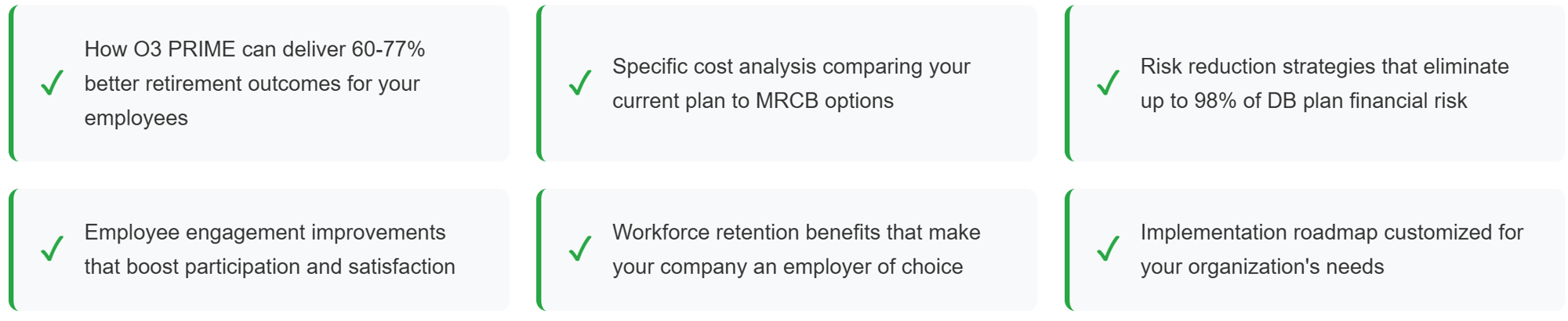Click the green edge of the cost analysis card
The width and height of the screenshot is (1568, 321).
point(539,83)
